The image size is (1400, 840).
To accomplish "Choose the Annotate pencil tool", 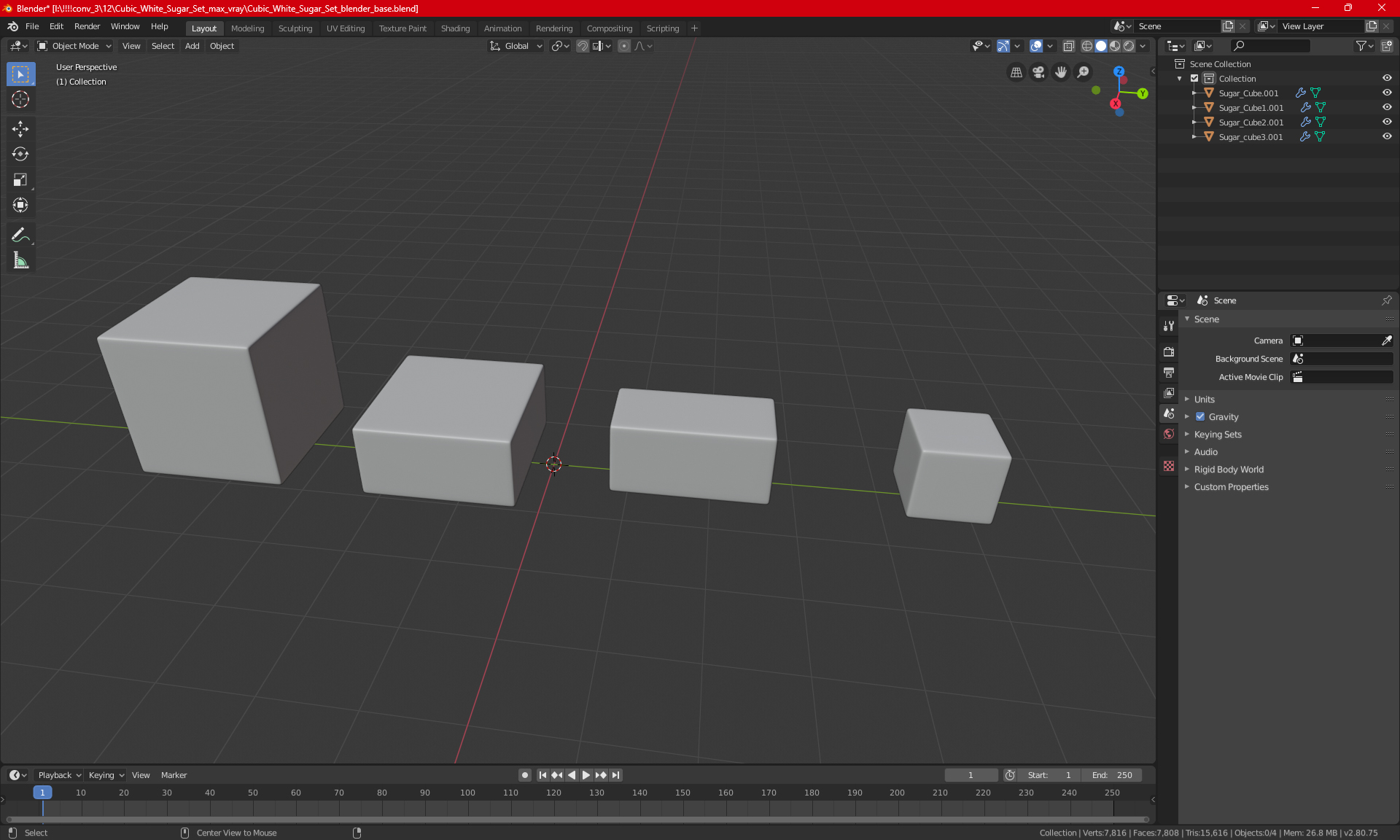I will 20,235.
